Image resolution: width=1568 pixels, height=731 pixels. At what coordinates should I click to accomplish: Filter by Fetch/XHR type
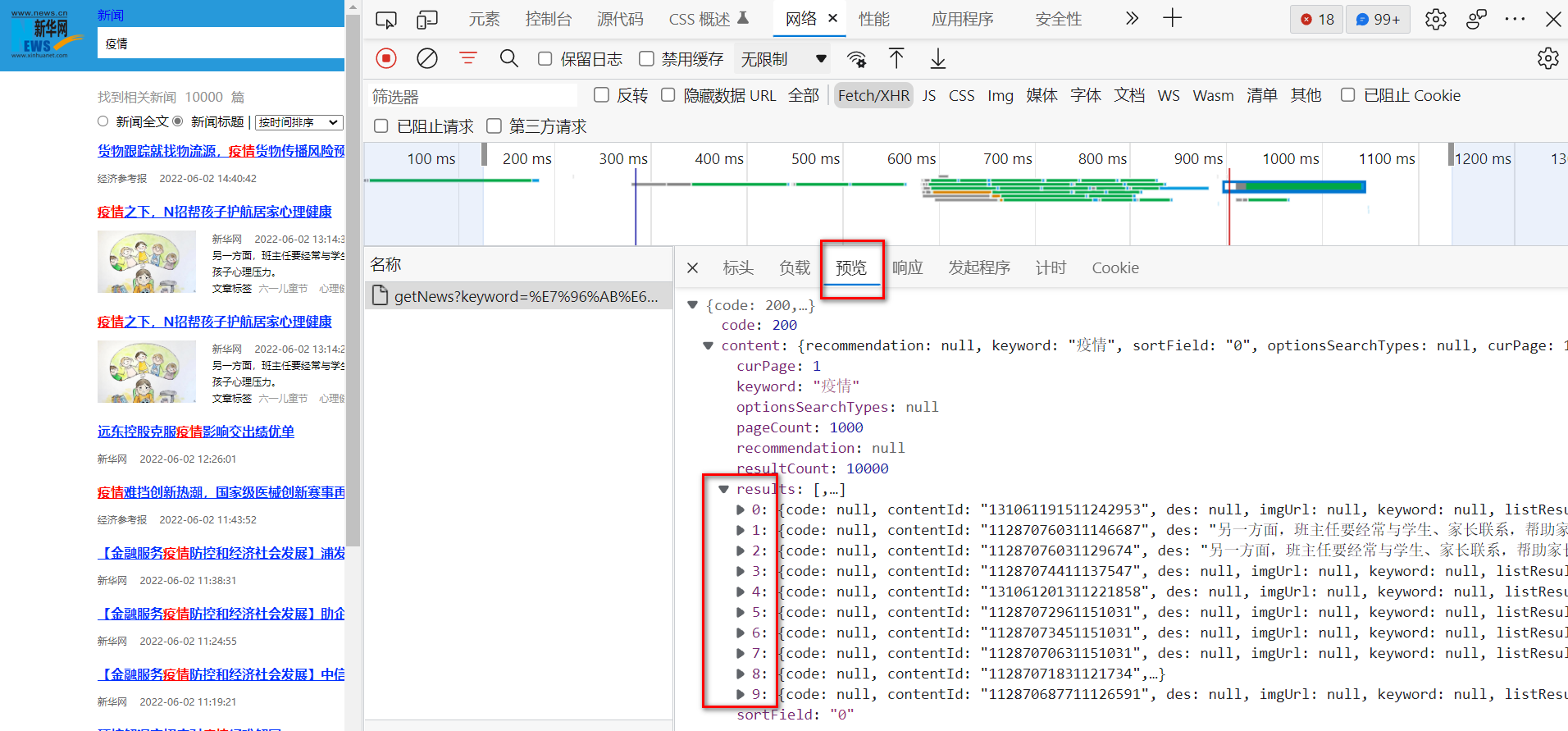click(873, 95)
